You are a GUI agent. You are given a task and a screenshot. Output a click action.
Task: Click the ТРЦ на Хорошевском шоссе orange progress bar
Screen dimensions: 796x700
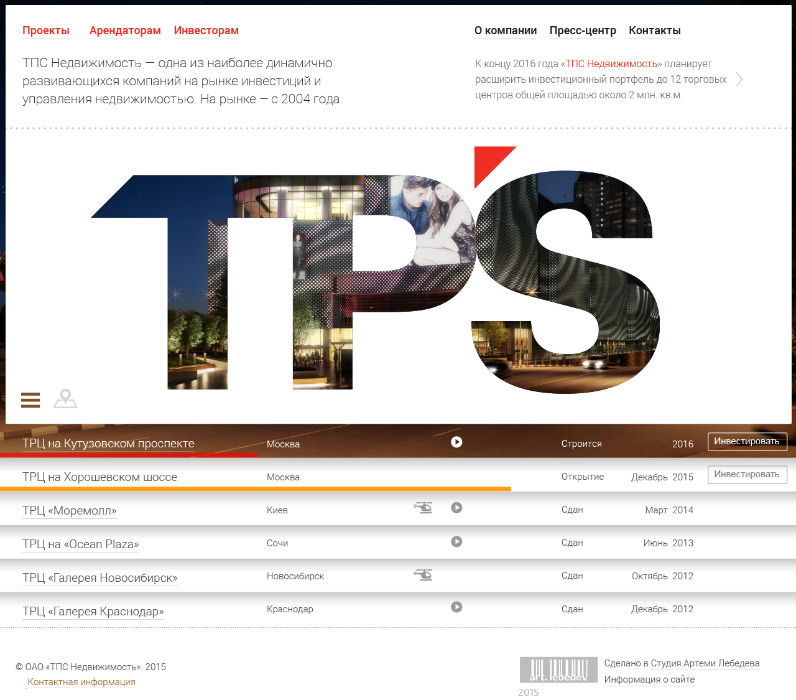tap(255, 489)
